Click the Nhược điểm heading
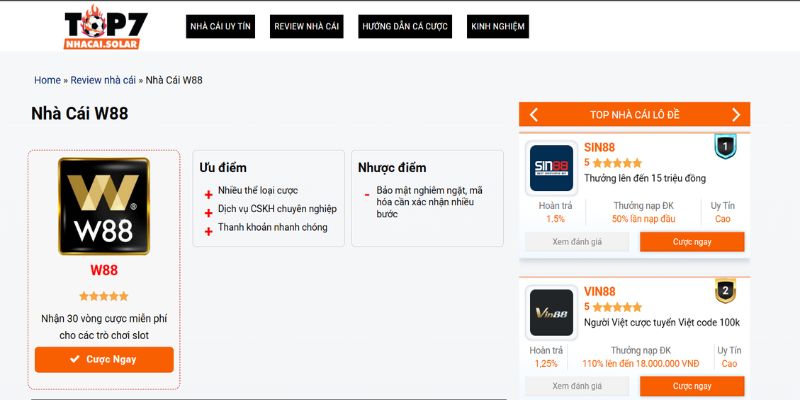Screen dimensions: 800x400 tap(392, 168)
